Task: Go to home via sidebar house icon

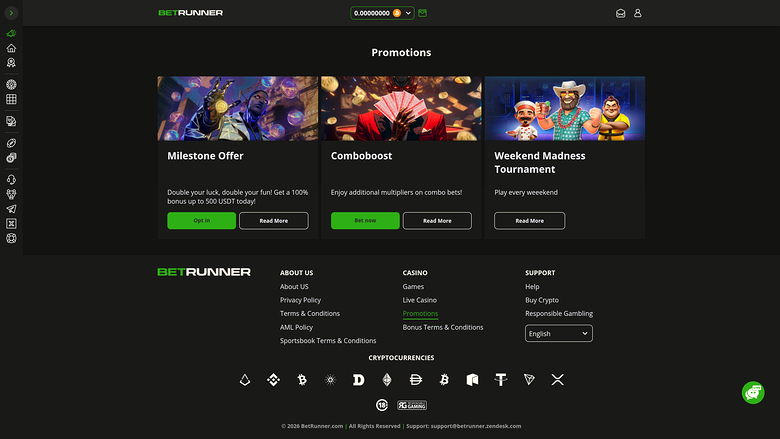Action: coord(11,48)
